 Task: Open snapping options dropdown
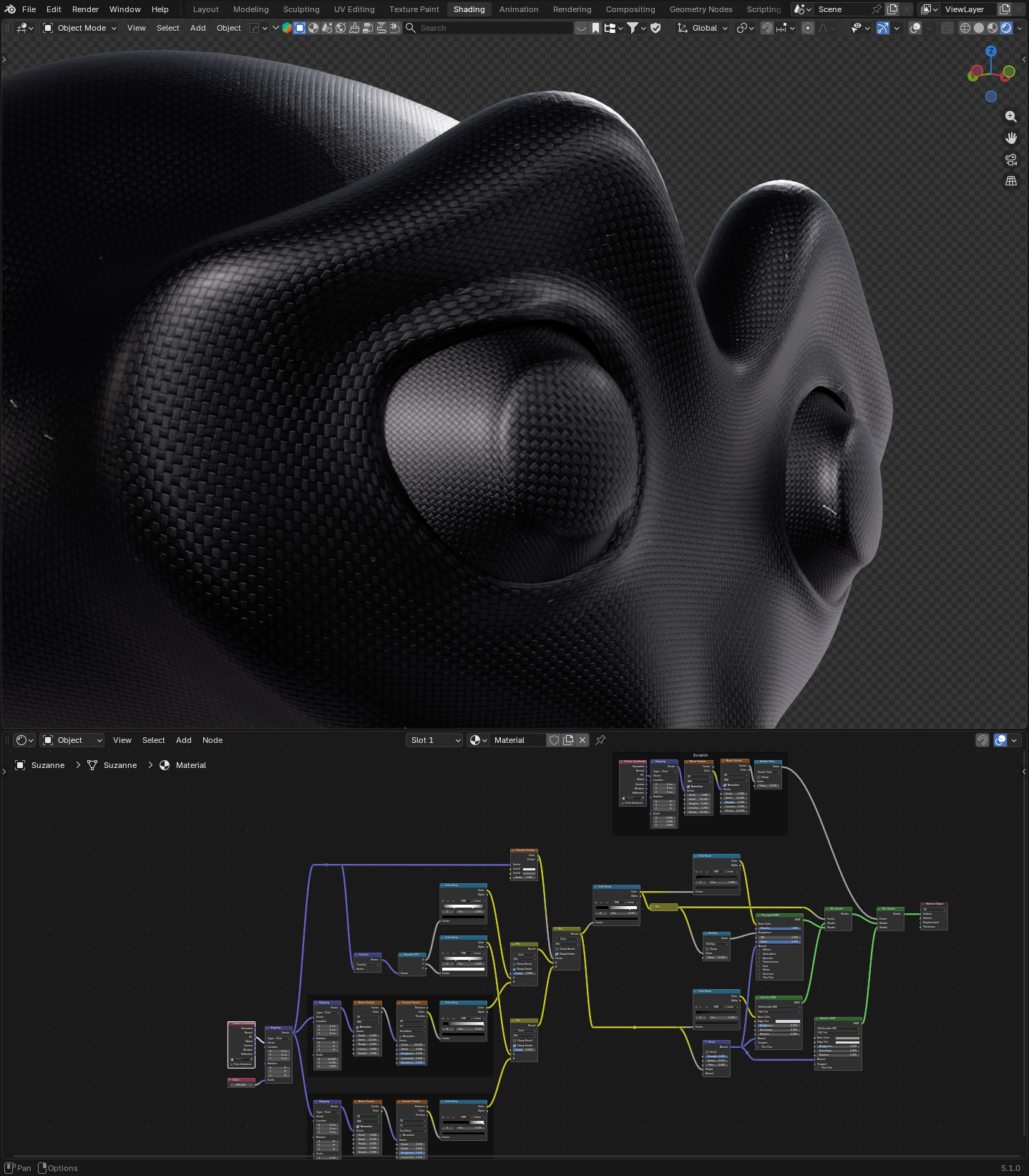(786, 28)
